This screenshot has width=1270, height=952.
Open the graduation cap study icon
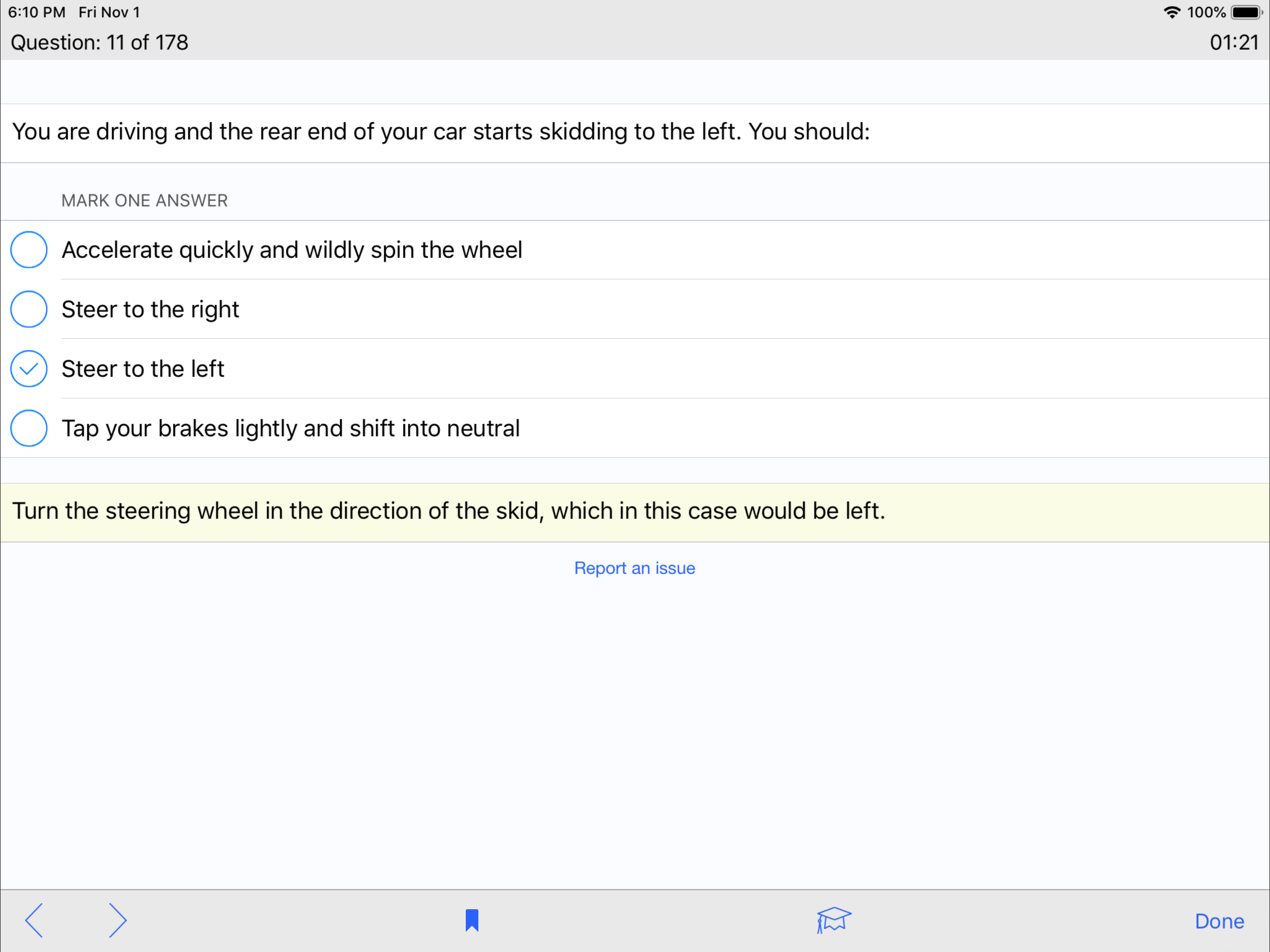(833, 920)
